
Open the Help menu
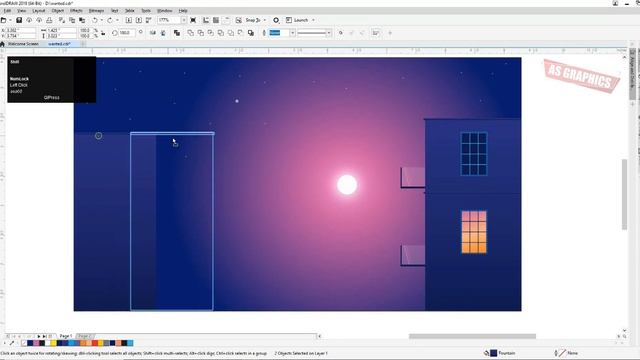[183, 11]
